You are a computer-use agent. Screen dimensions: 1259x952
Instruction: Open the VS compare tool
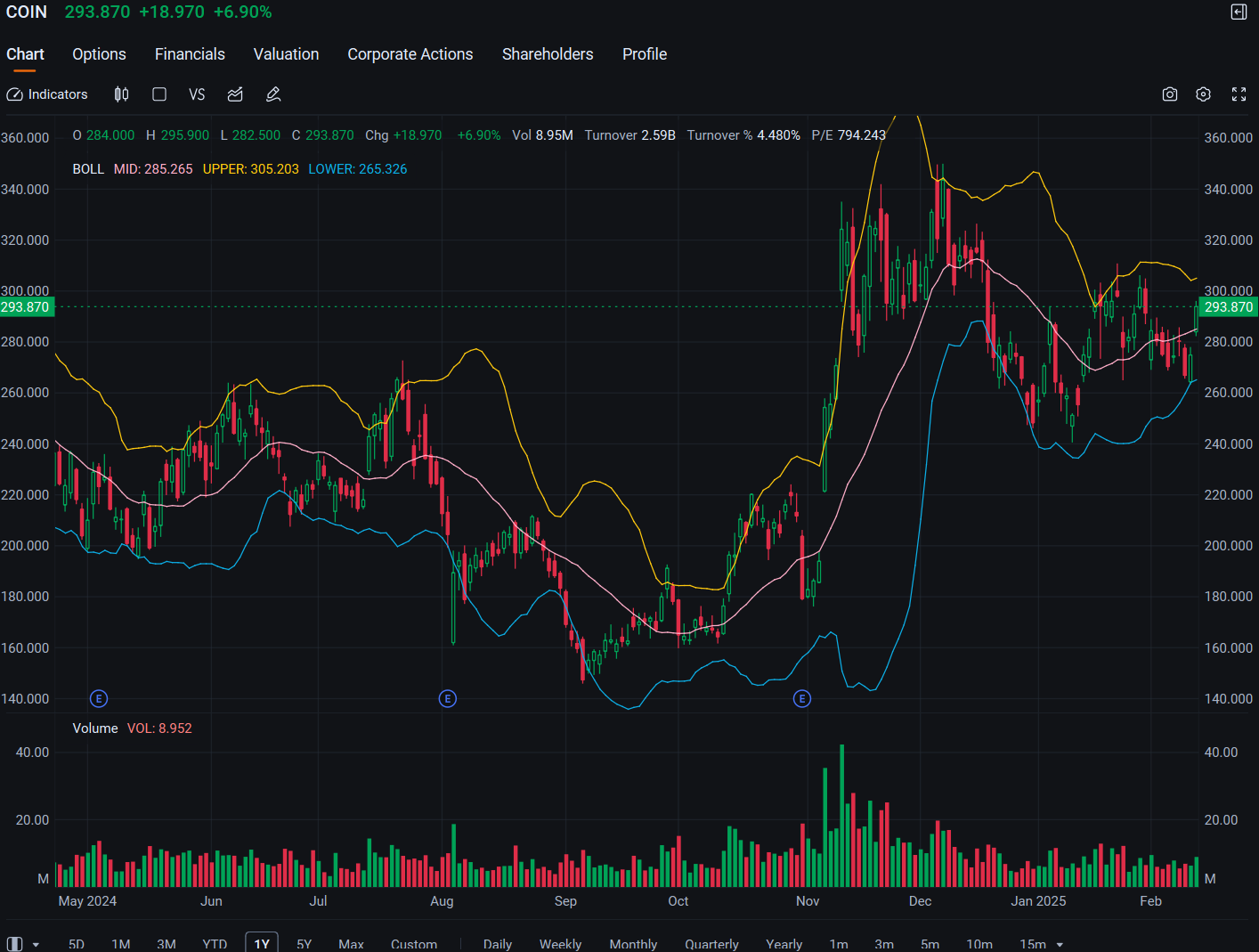click(197, 94)
